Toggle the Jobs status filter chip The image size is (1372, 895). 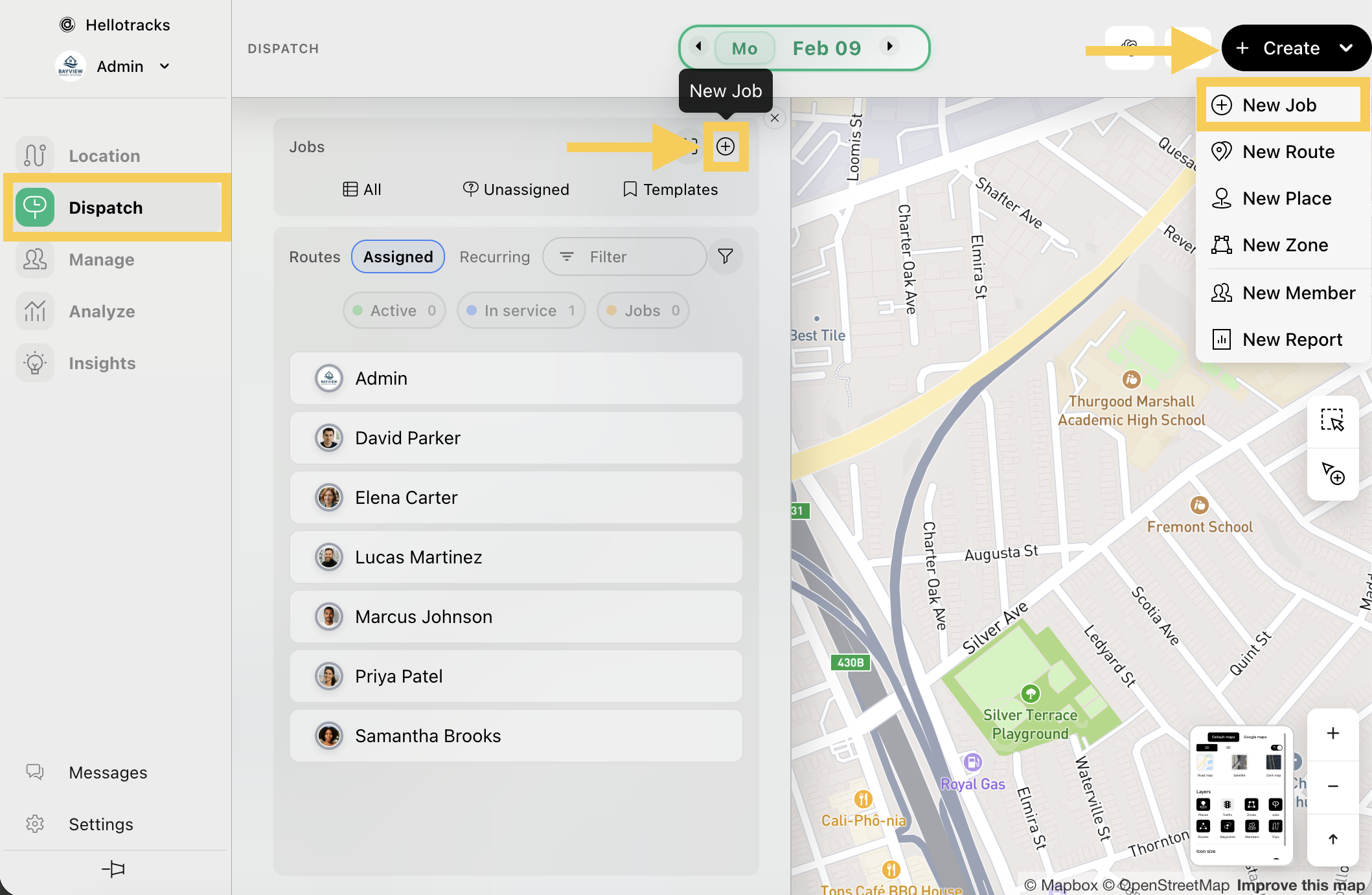643,311
